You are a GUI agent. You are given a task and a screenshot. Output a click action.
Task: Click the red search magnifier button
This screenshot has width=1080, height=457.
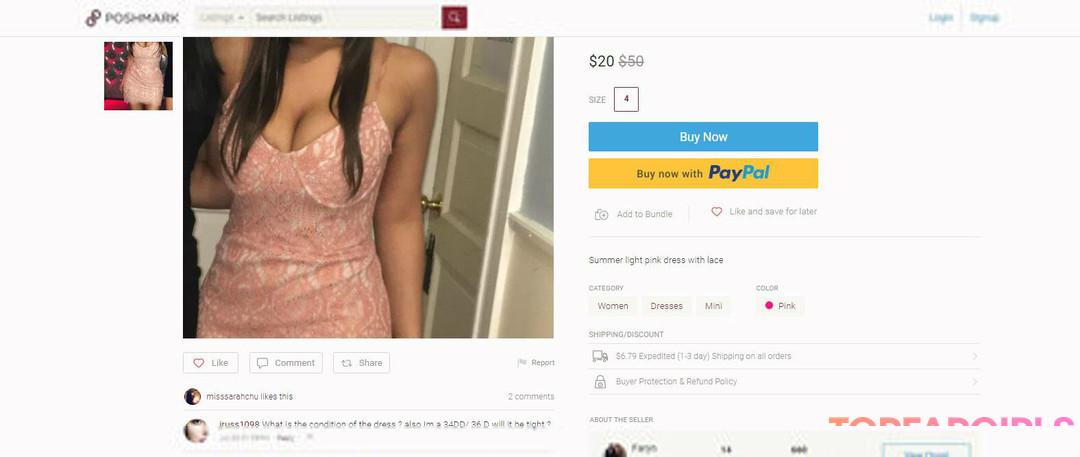(454, 18)
